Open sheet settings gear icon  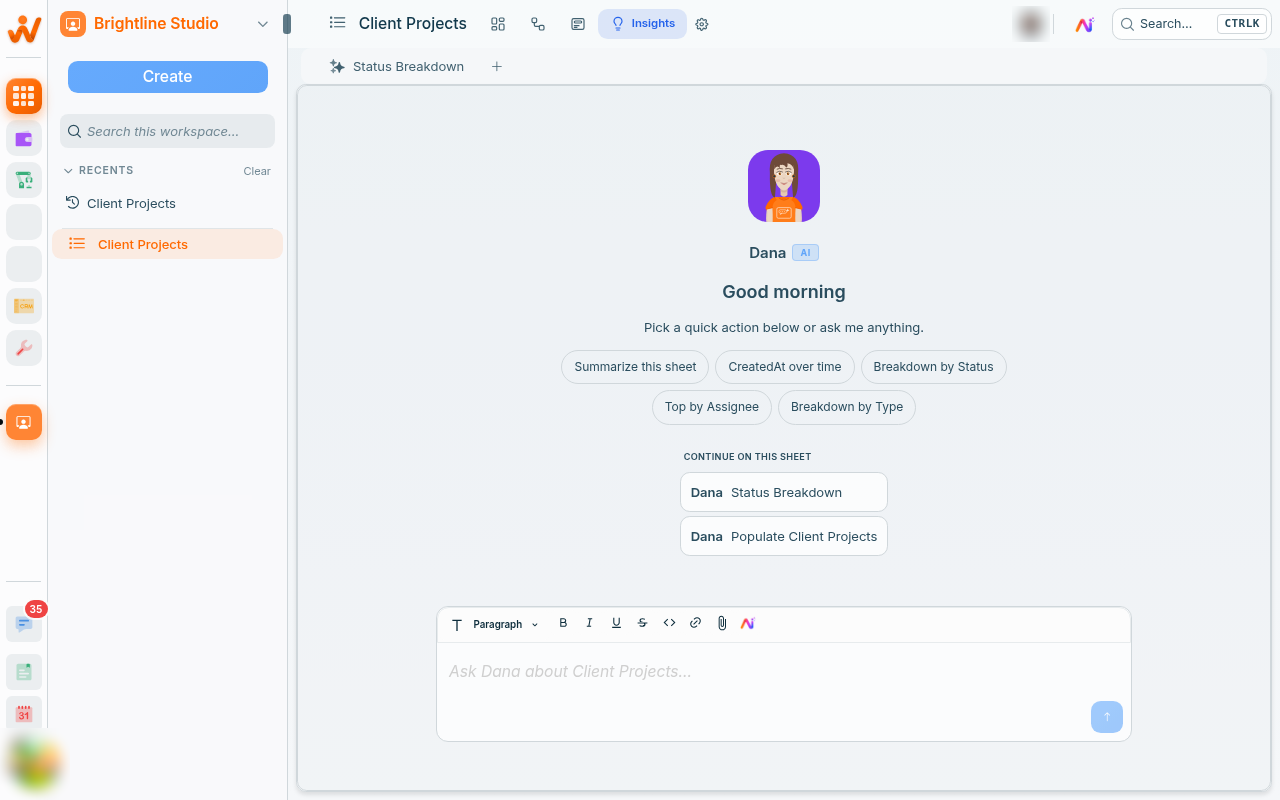[x=702, y=24]
